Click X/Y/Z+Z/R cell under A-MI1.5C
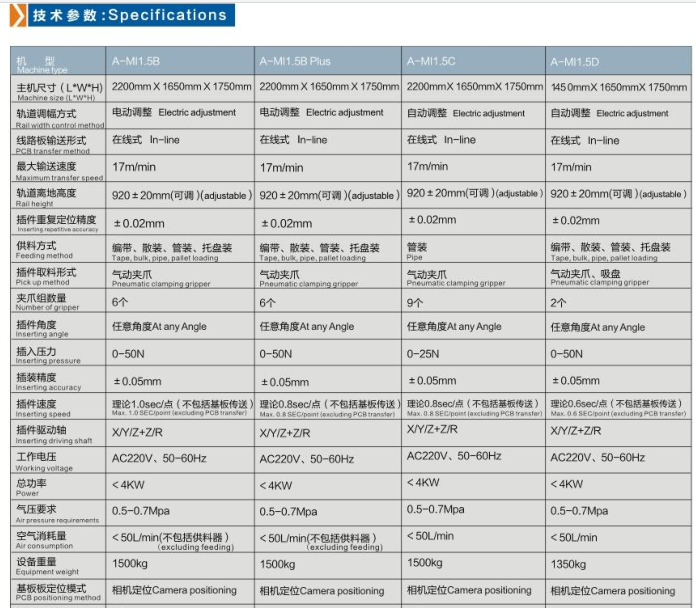 click(x=474, y=433)
